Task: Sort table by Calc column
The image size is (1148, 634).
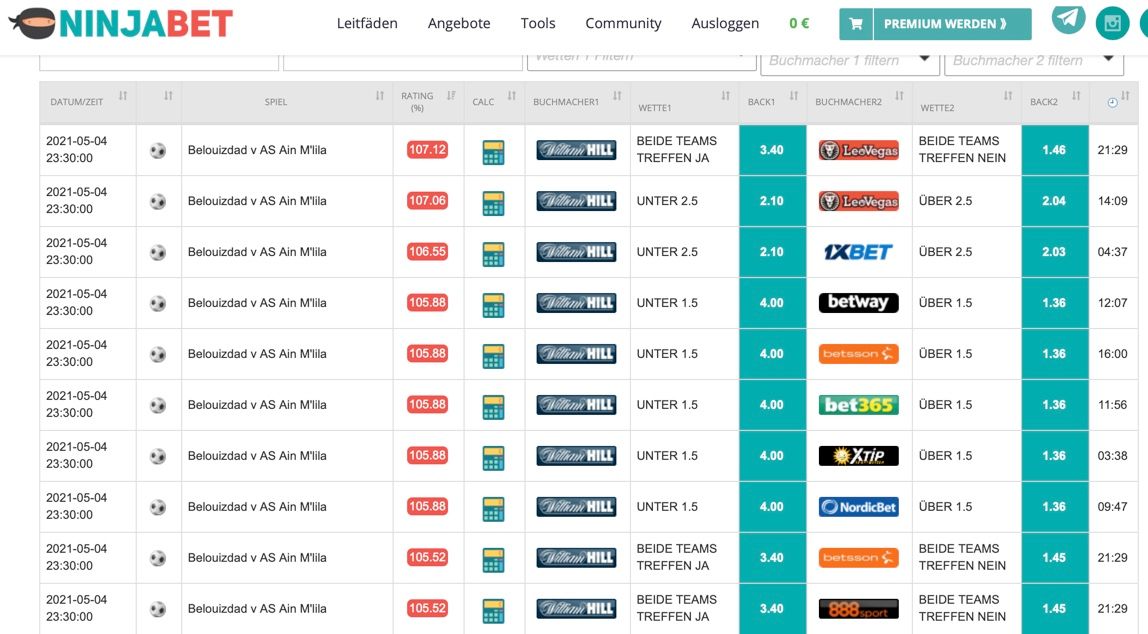Action: (512, 96)
